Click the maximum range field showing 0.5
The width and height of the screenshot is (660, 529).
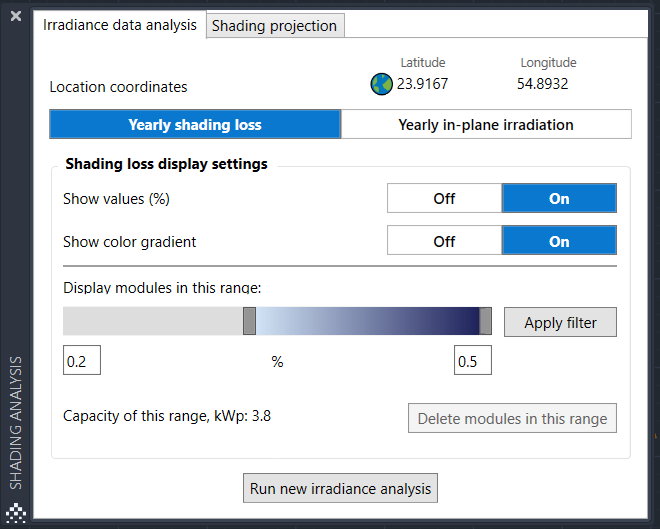pyautogui.click(x=472, y=361)
